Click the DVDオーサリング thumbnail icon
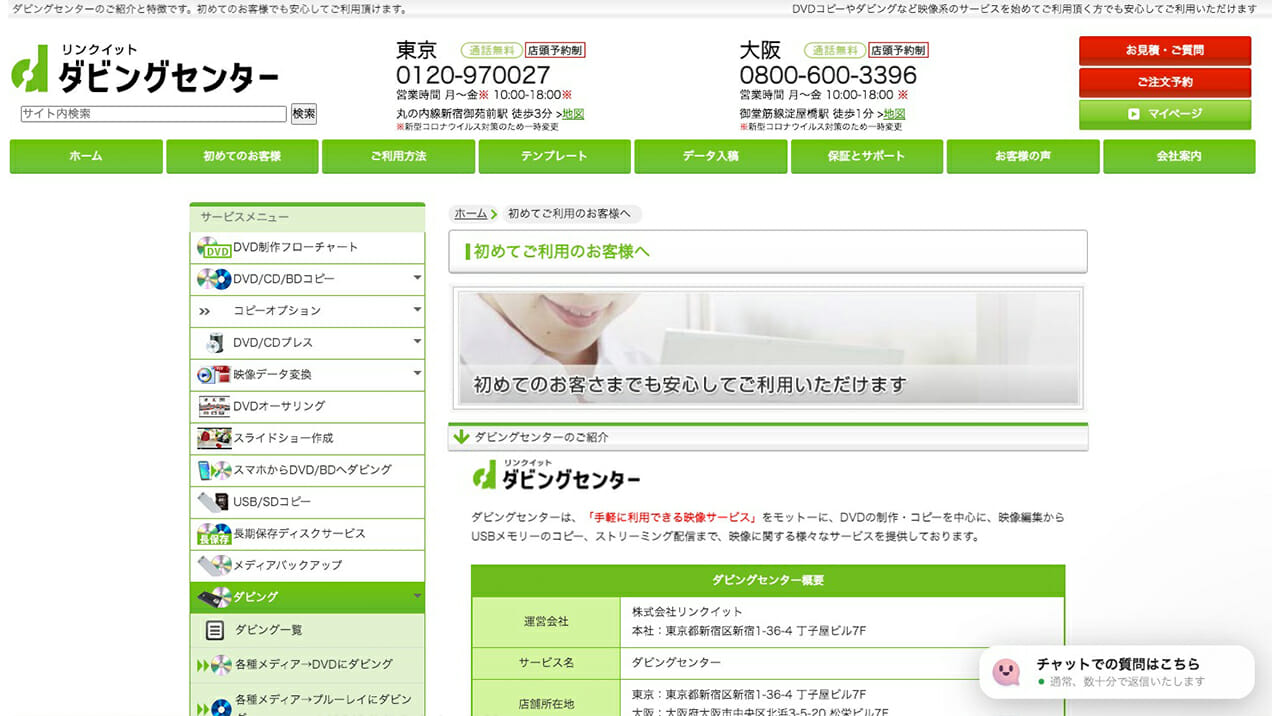The height and width of the screenshot is (716, 1281). pyautogui.click(x=213, y=406)
